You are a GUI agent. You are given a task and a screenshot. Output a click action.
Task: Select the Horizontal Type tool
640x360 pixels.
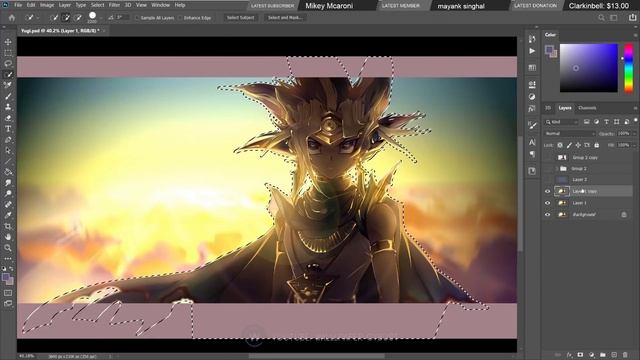(8, 129)
